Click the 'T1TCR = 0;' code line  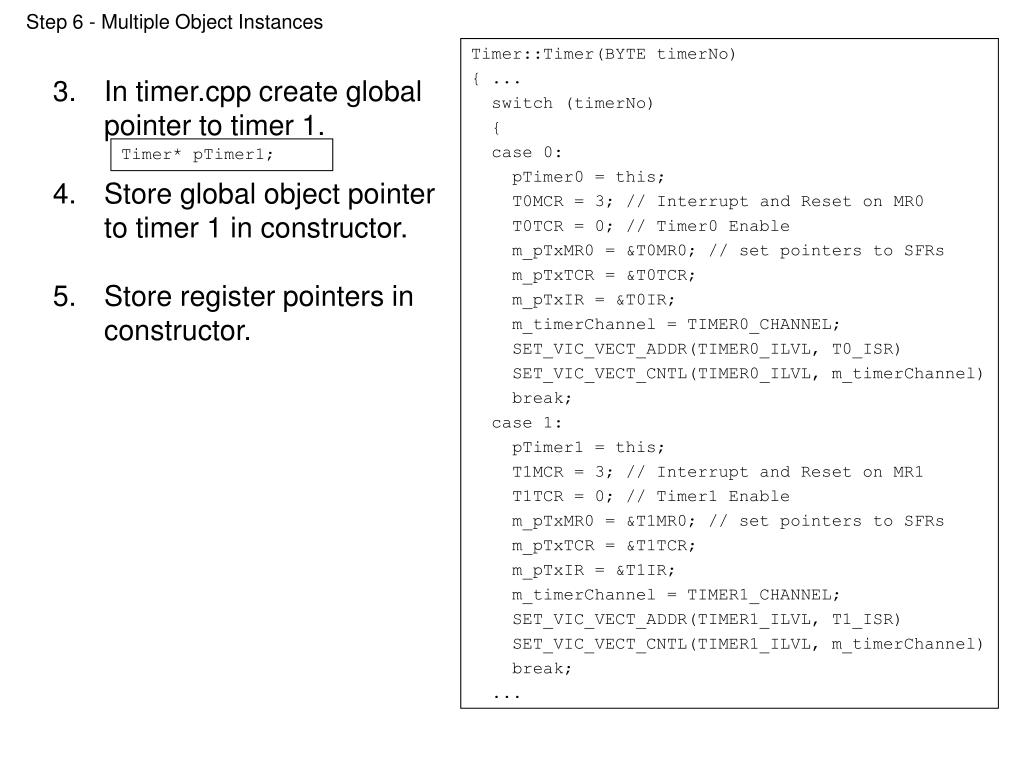[x=651, y=496]
